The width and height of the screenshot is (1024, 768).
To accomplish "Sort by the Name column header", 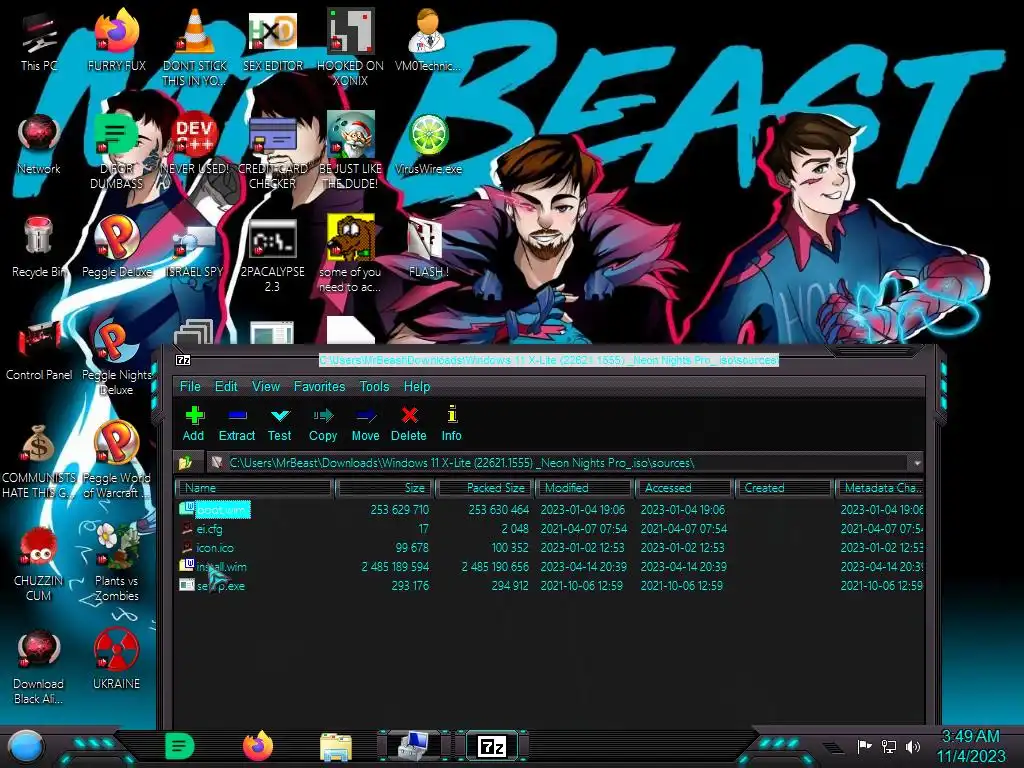I will tap(255, 488).
